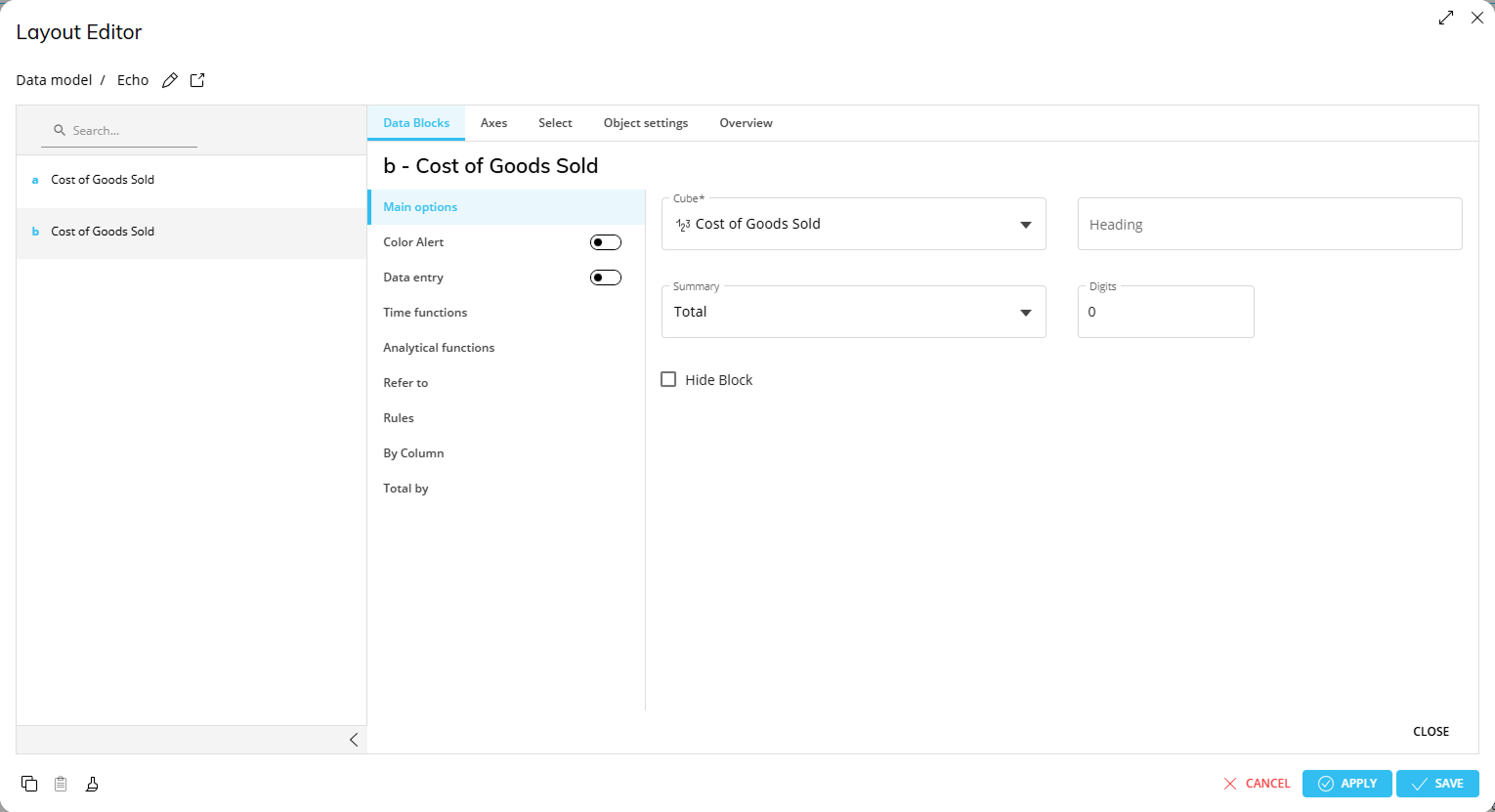The height and width of the screenshot is (812, 1495).
Task: Open Analytical functions section
Action: coord(506,348)
